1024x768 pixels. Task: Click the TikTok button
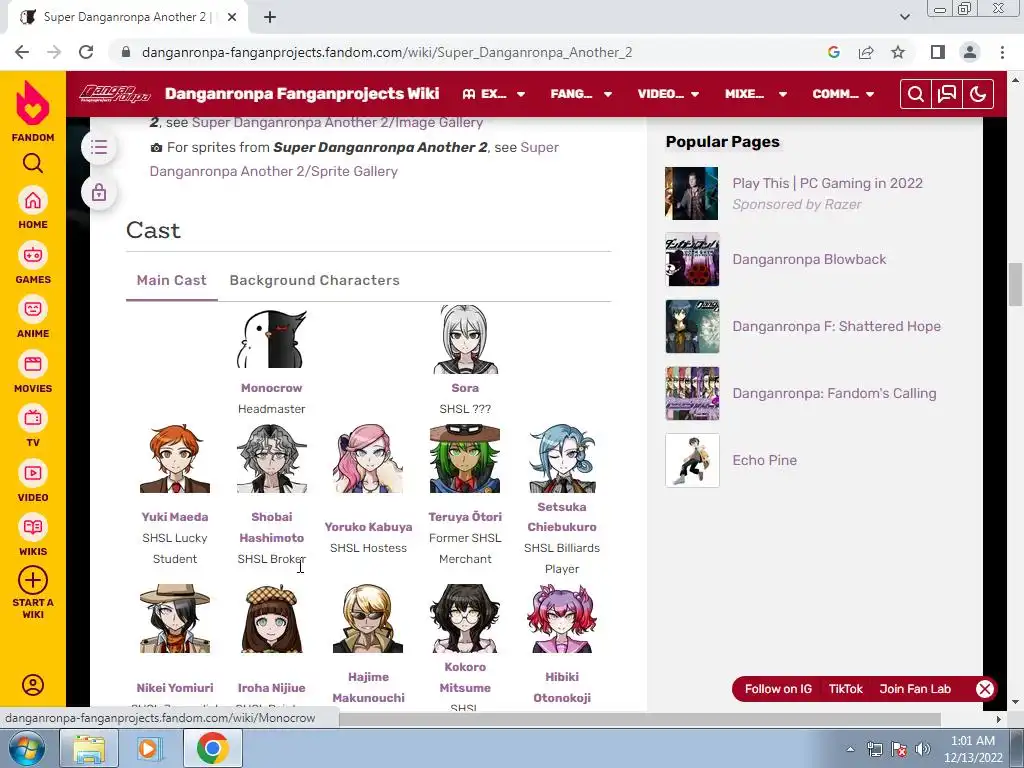pos(845,689)
